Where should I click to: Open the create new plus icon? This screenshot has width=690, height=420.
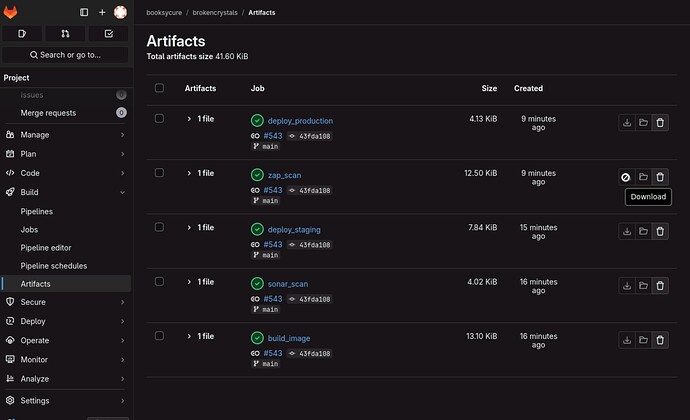(102, 12)
